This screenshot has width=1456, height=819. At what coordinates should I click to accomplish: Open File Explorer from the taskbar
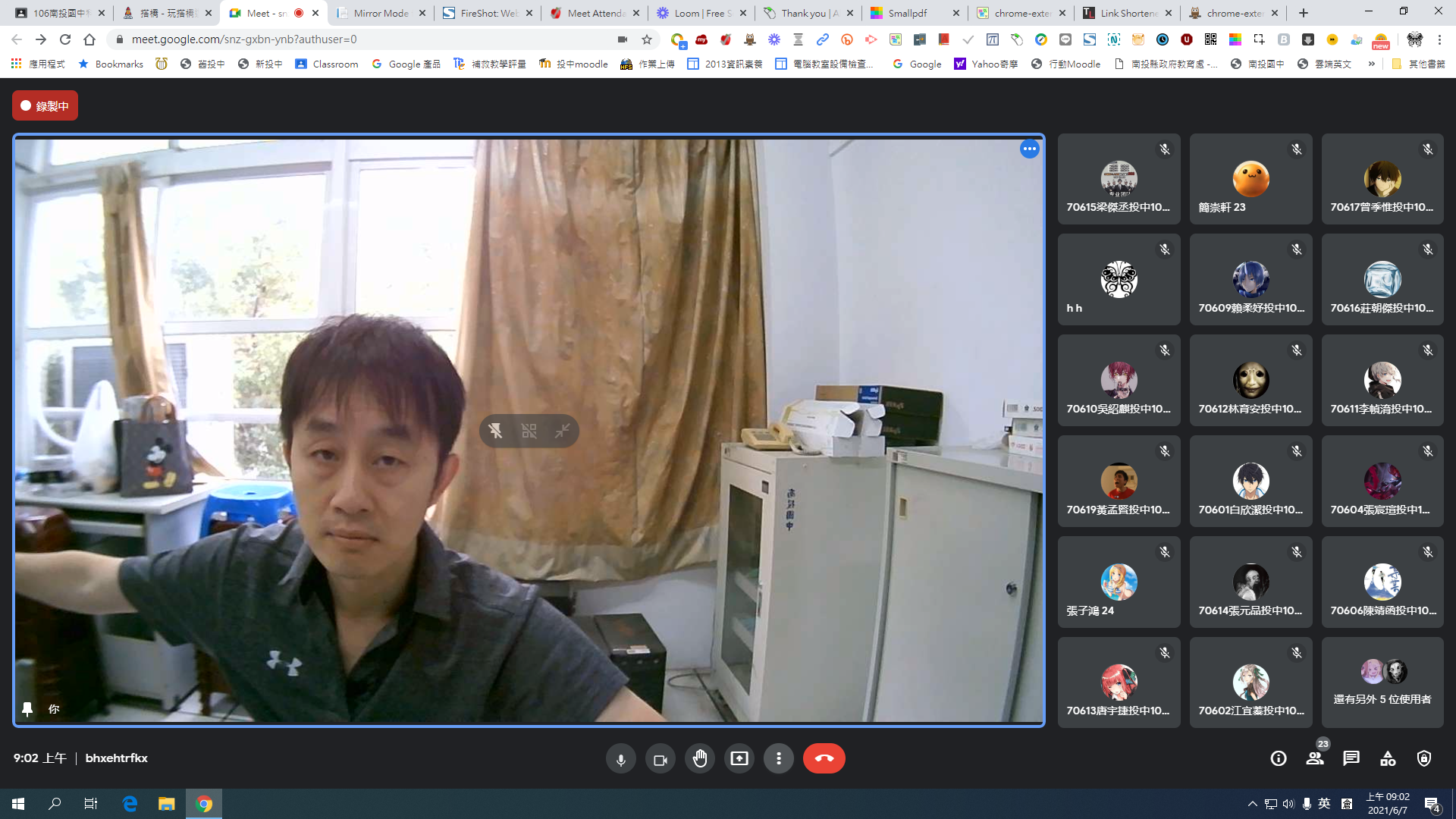(166, 804)
